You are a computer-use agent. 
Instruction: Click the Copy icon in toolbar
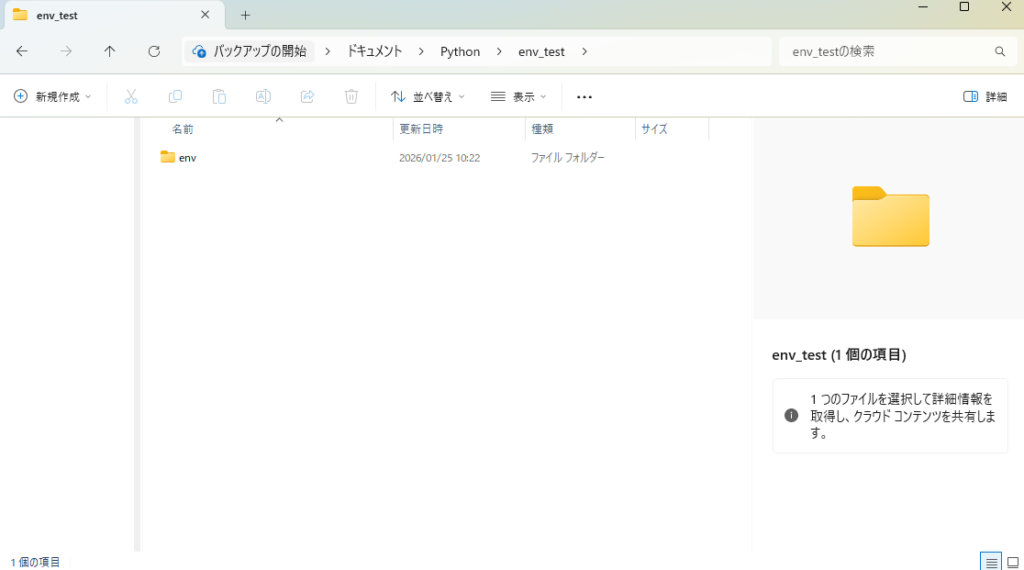(x=175, y=97)
